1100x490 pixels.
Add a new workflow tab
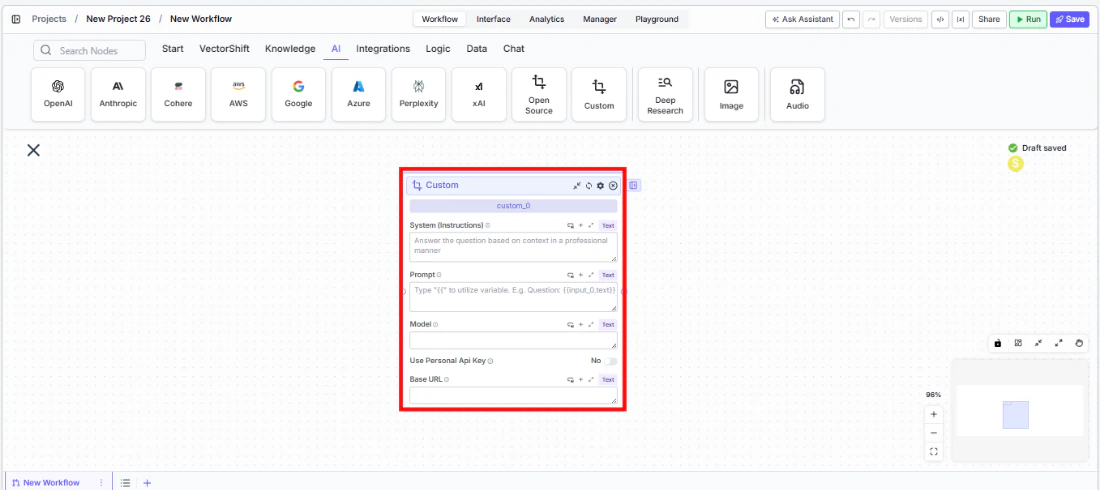click(x=147, y=483)
